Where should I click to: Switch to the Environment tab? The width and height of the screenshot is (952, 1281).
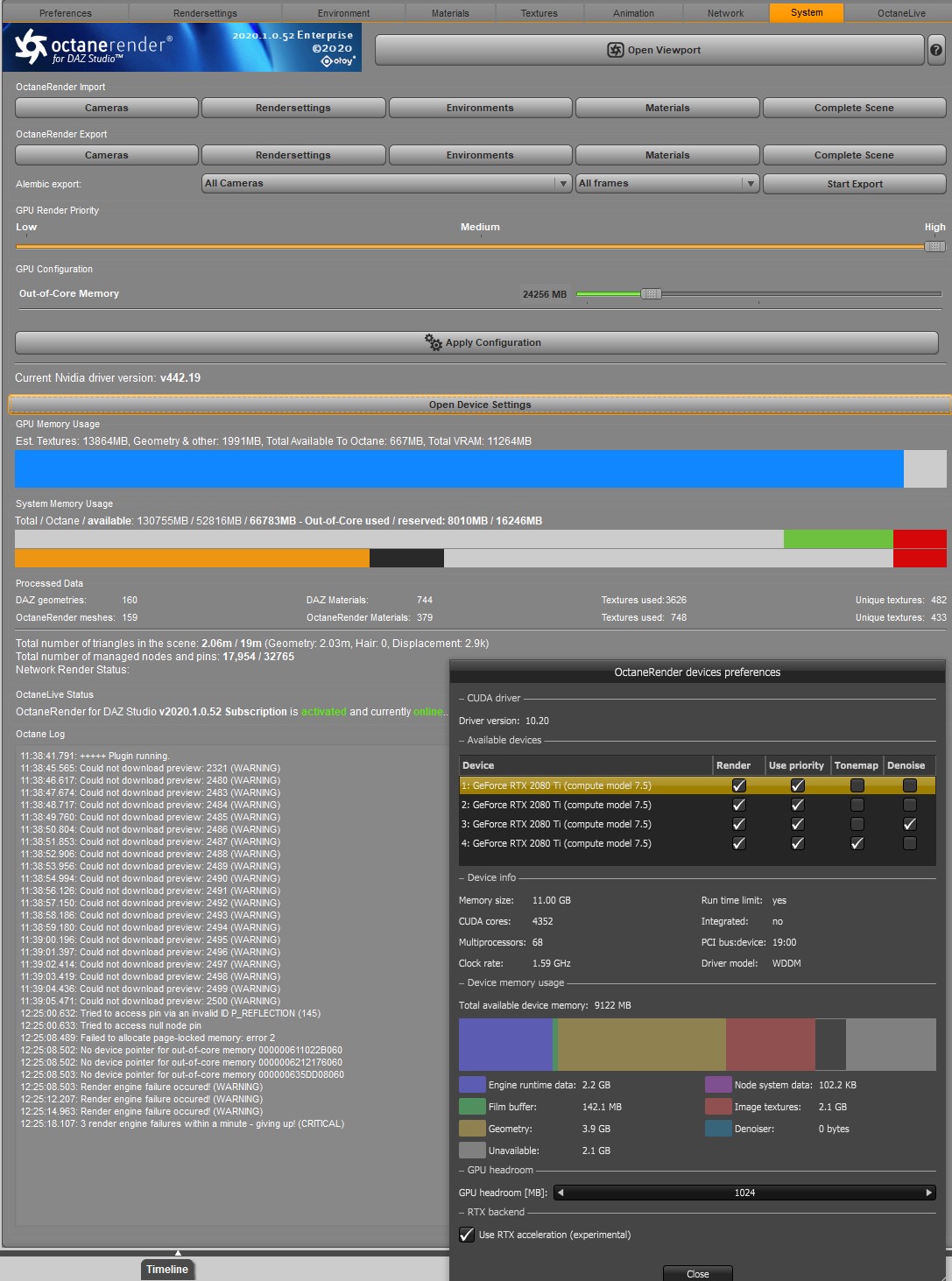click(344, 13)
